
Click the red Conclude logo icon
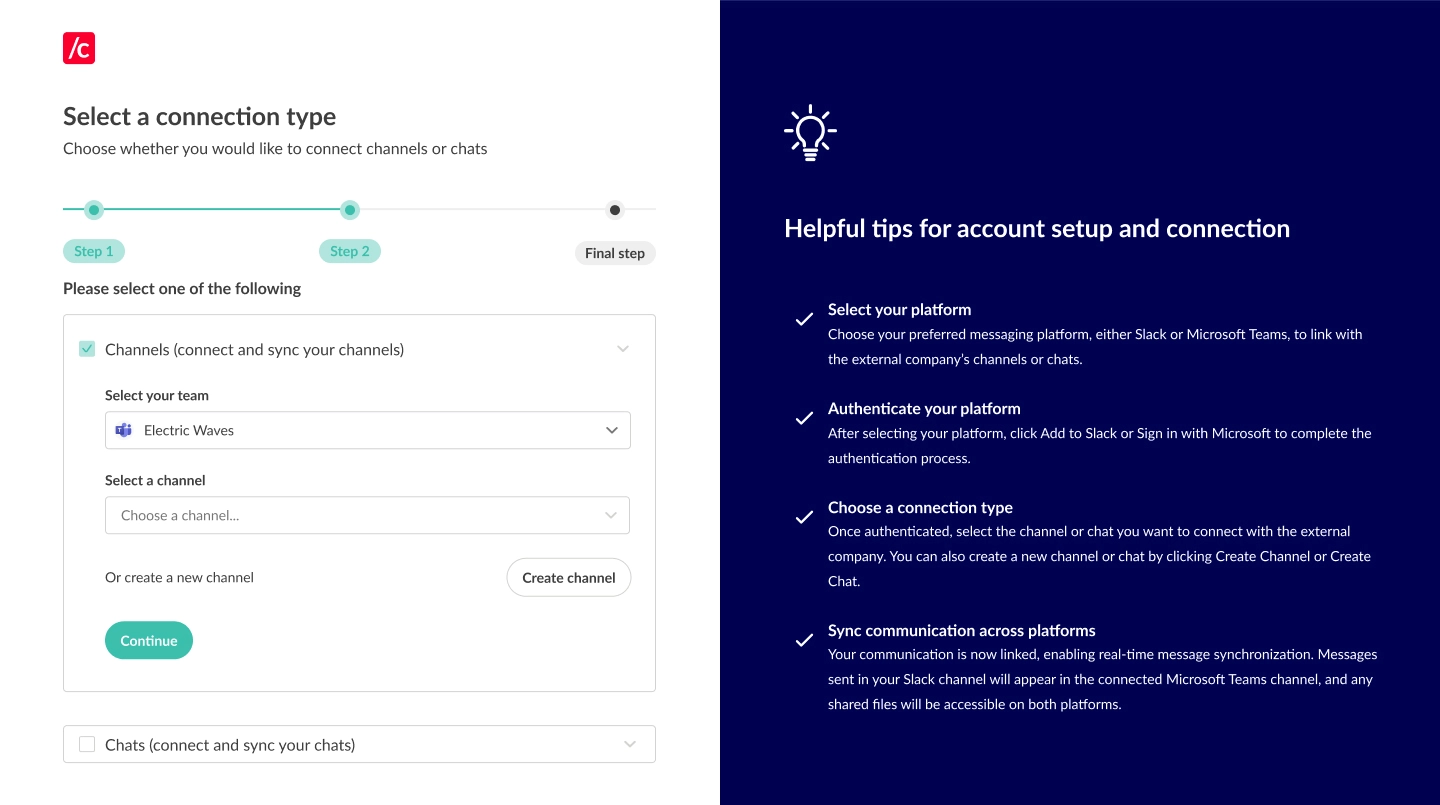click(x=79, y=48)
